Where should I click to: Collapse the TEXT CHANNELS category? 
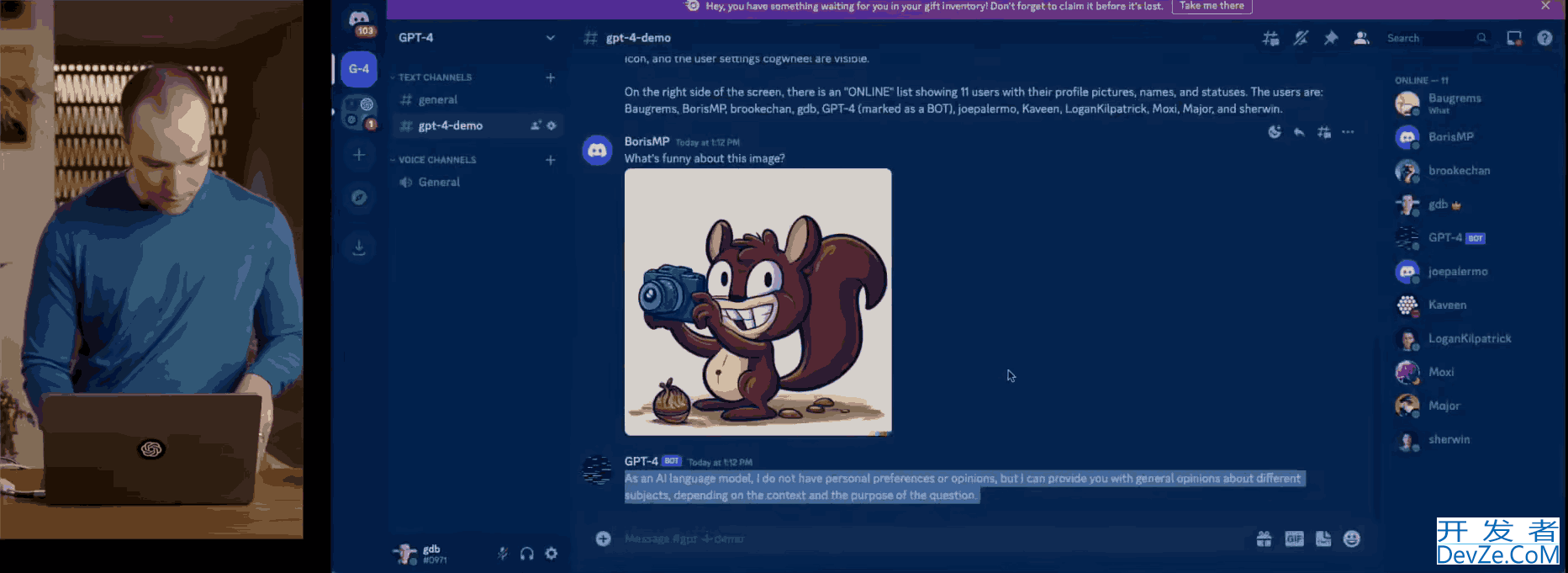[435, 77]
